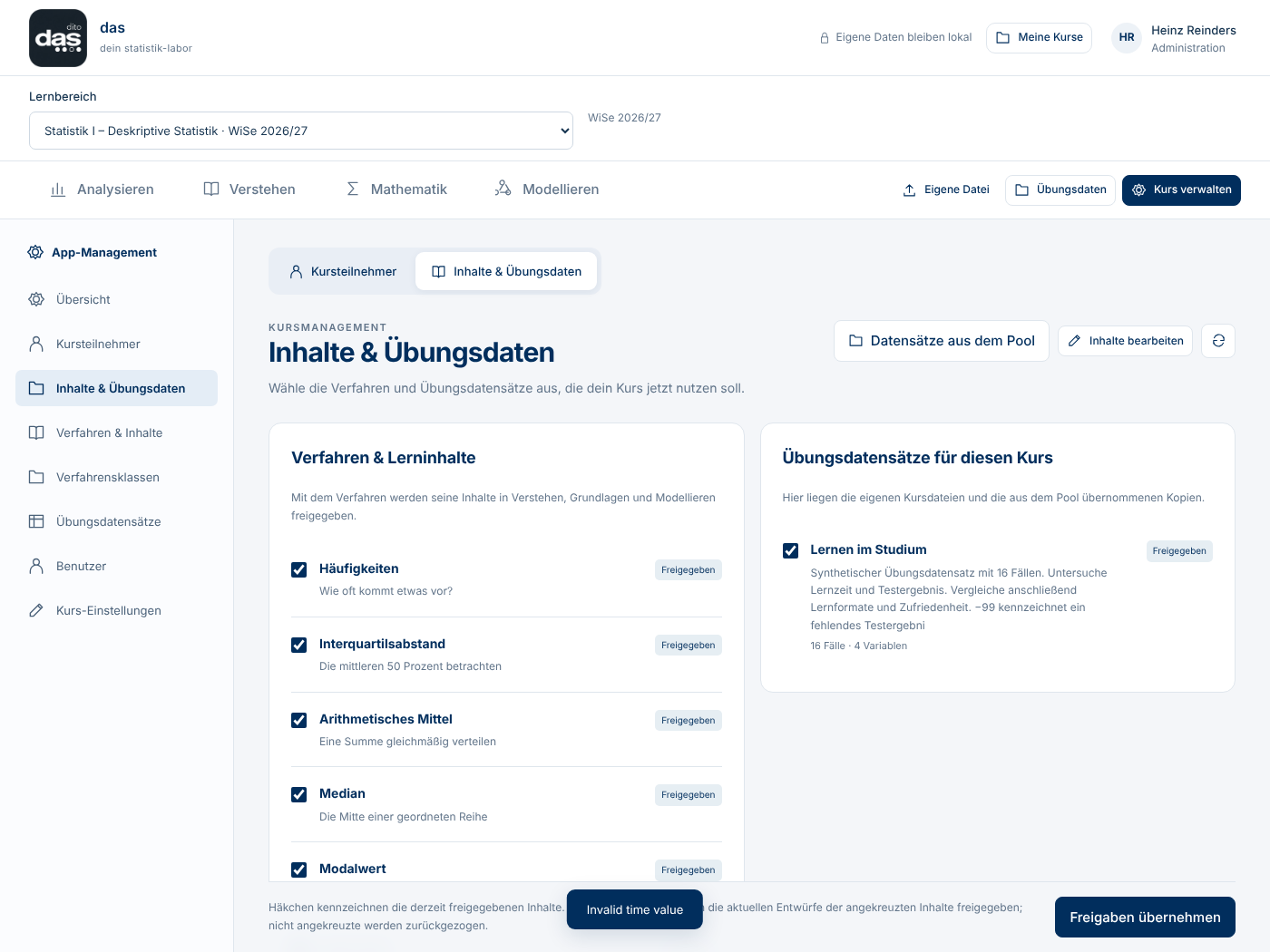Click the Kurs verwalten button
Viewport: 1270px width, 952px height.
pos(1181,189)
